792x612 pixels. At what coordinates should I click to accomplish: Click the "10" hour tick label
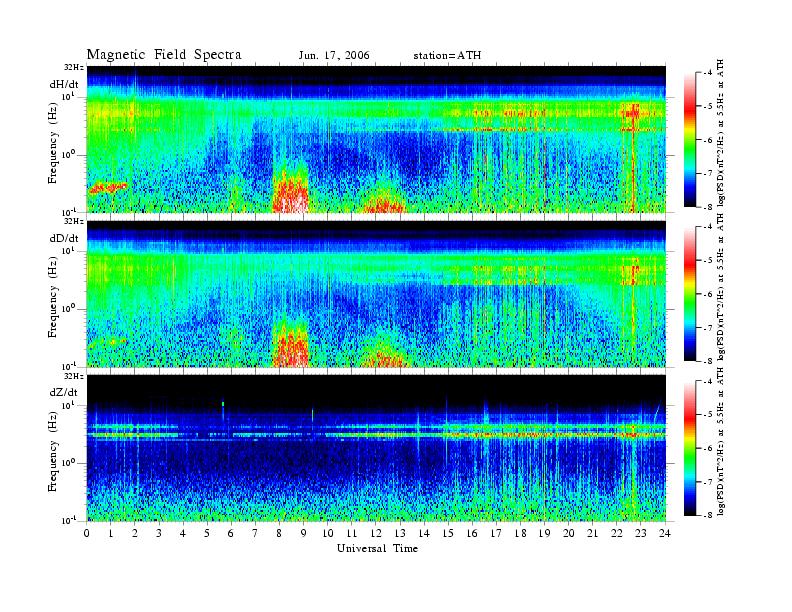(328, 533)
